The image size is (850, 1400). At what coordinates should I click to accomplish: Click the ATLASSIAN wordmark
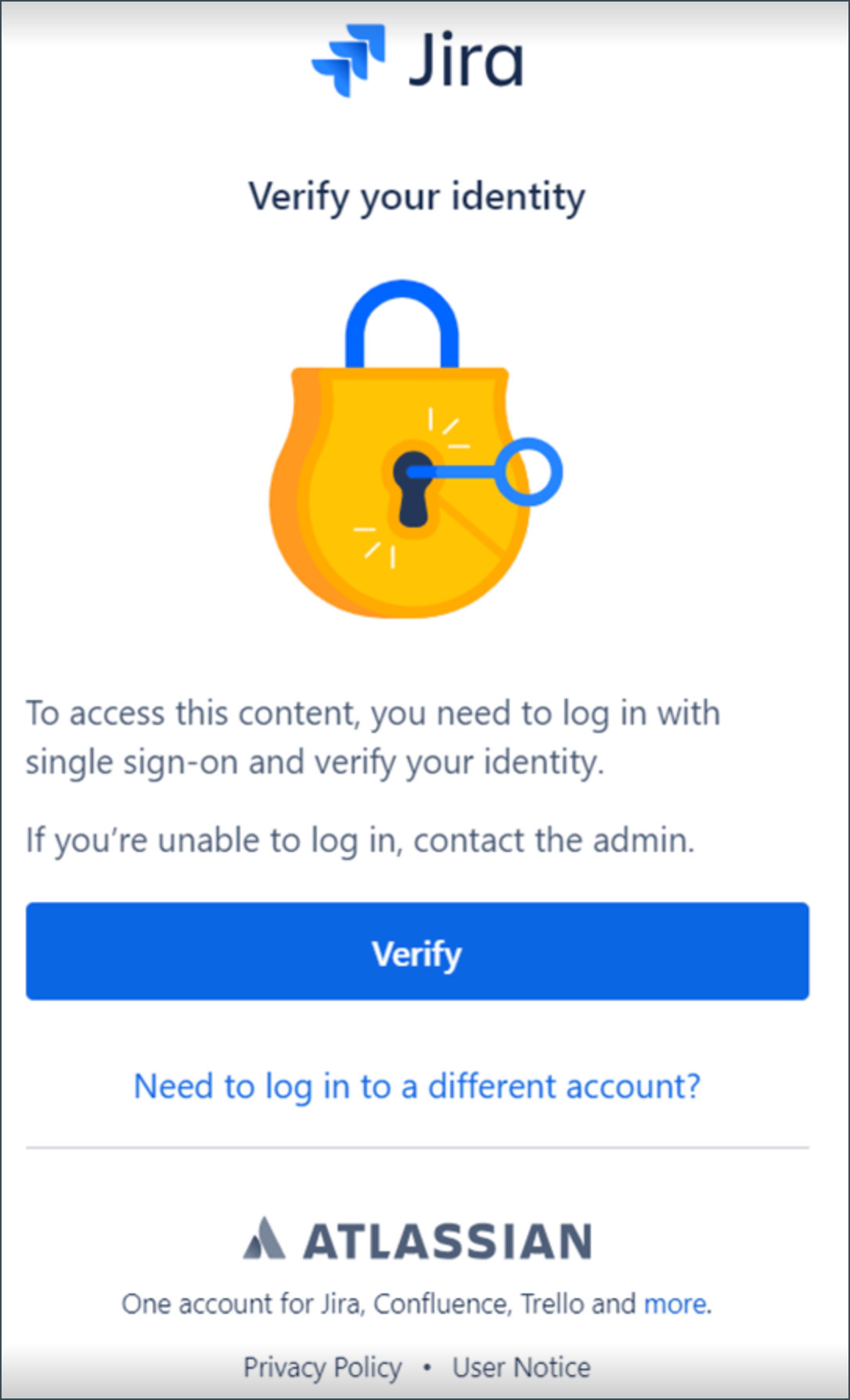tap(448, 1241)
